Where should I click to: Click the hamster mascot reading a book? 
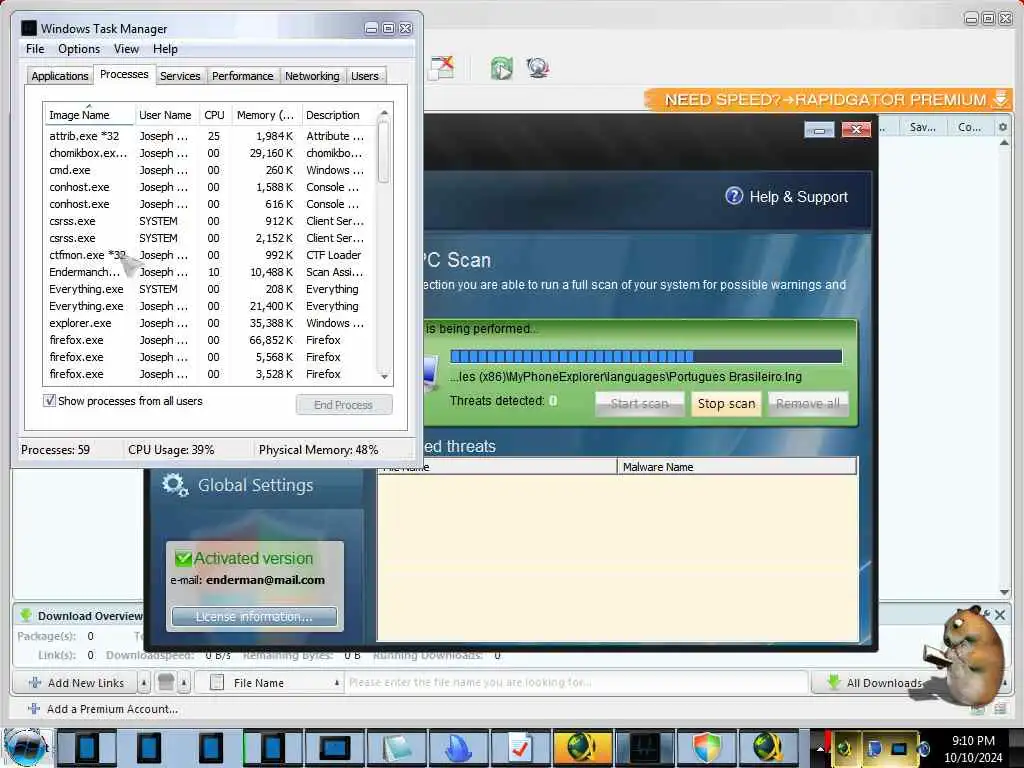(x=966, y=655)
